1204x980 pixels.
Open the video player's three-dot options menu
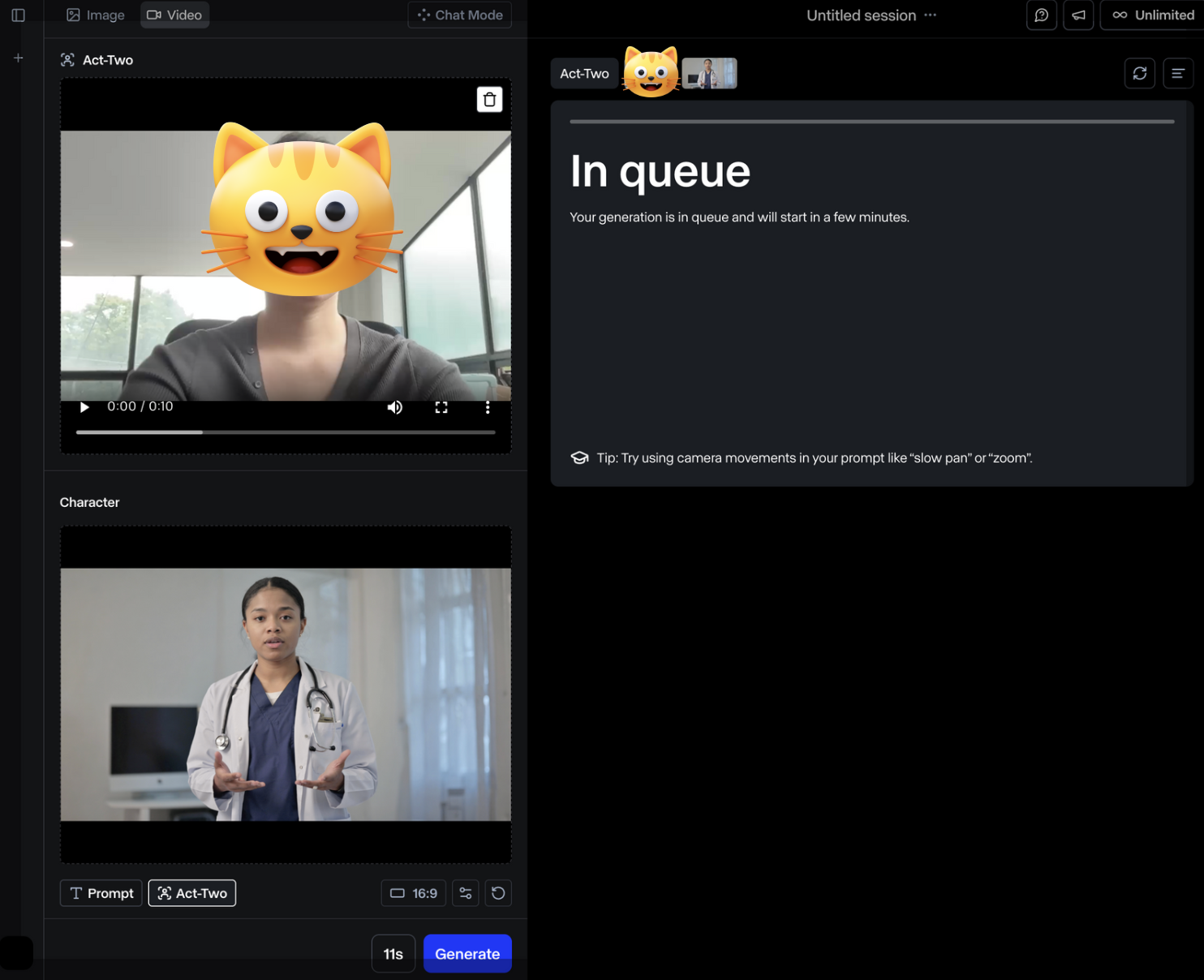488,407
